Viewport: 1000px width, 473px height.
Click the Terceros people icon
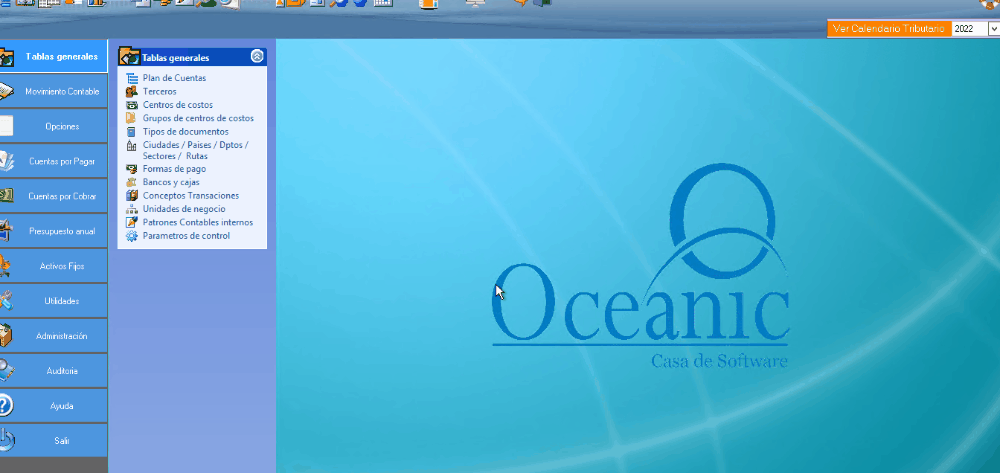(132, 91)
